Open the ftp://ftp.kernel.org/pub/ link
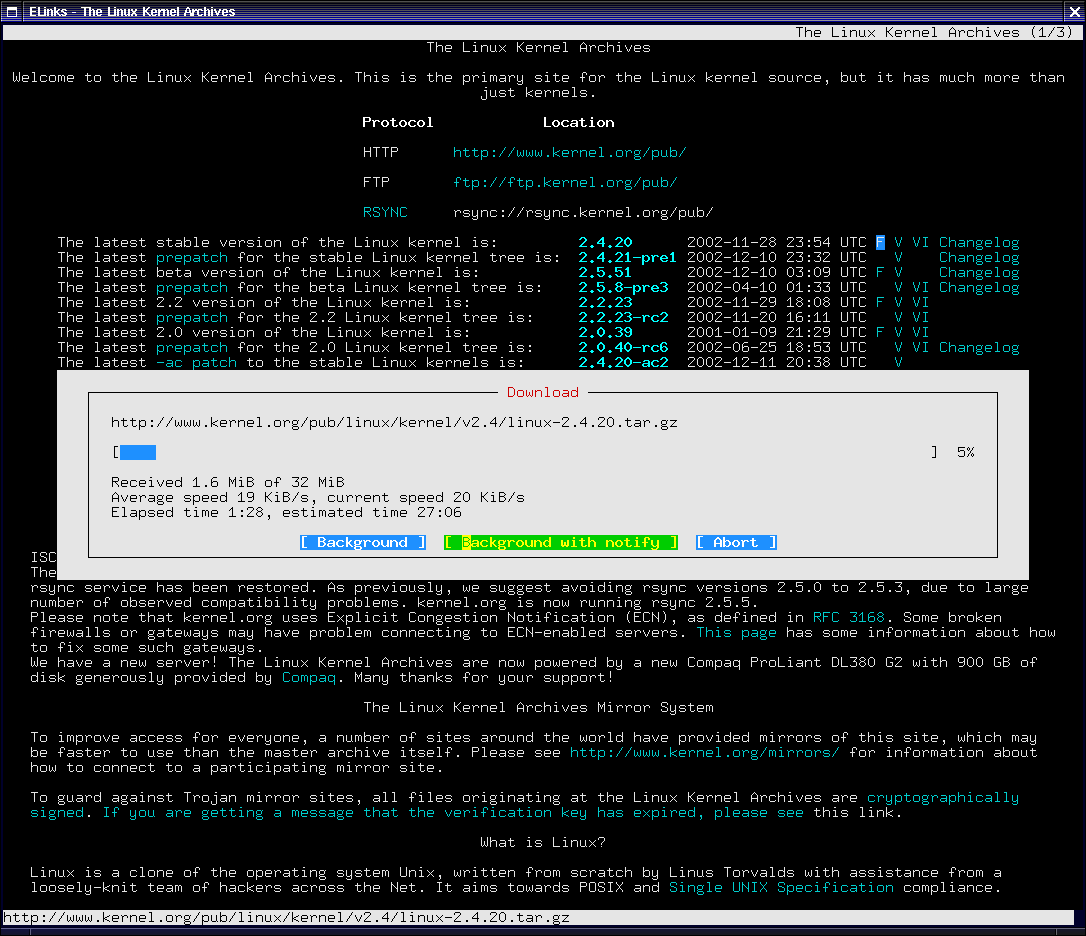The image size is (1086, 936). point(564,182)
